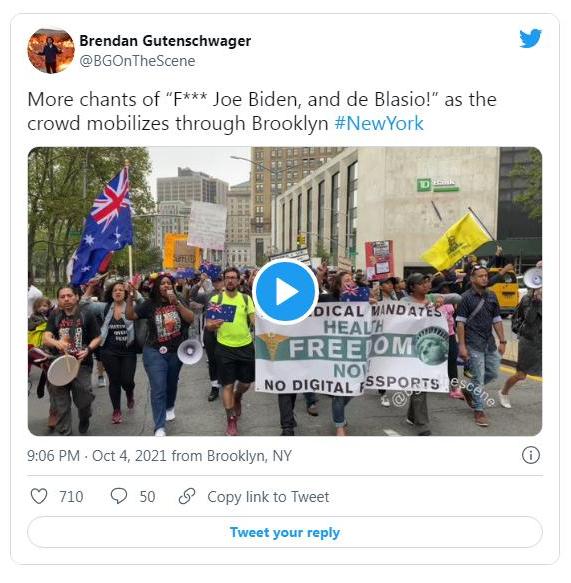This screenshot has height=583, width=571.
Task: Open the tweet info circle icon
Action: click(530, 455)
